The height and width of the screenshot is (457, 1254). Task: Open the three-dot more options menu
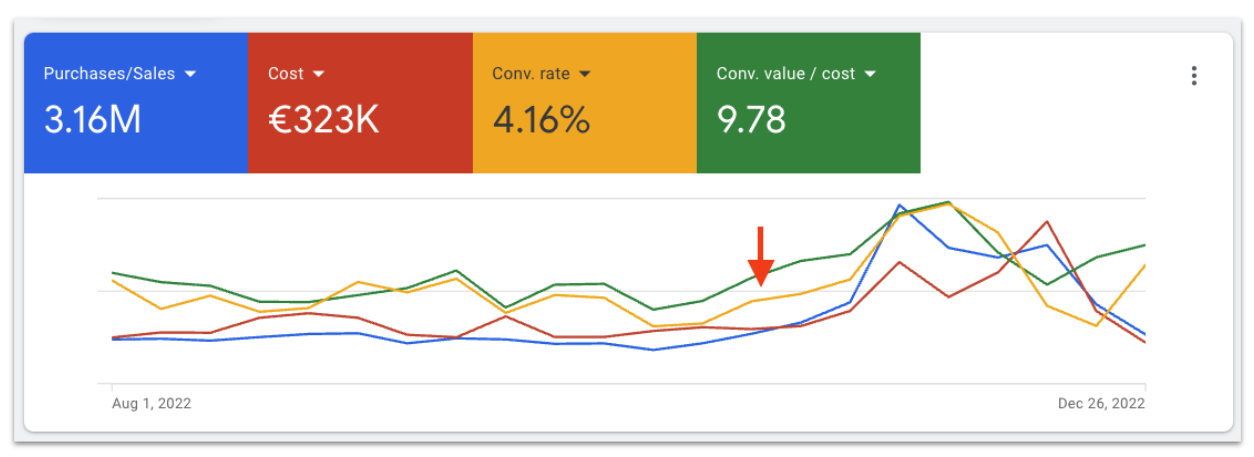pyautogui.click(x=1193, y=76)
